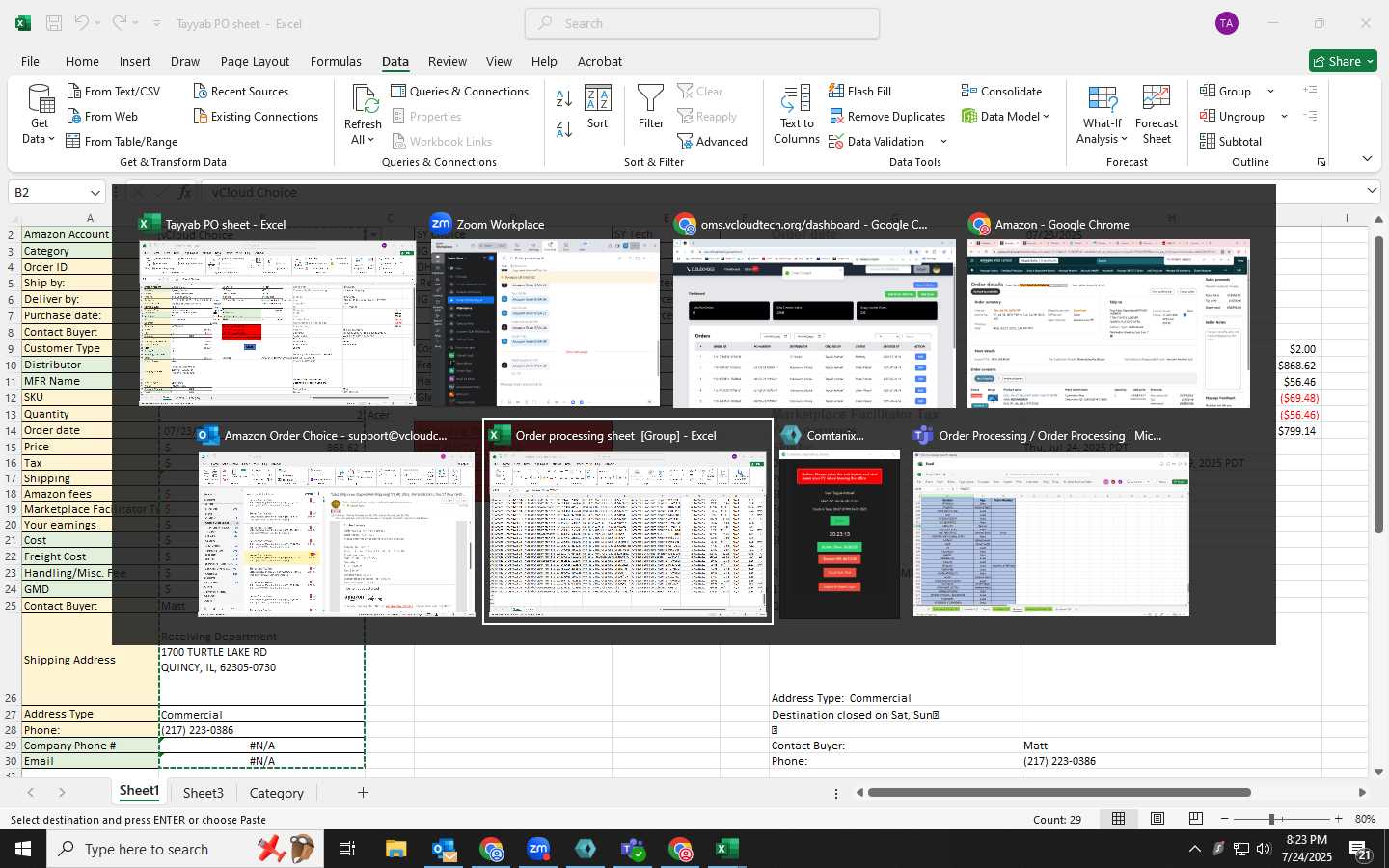Choose From Web data source

(102, 117)
